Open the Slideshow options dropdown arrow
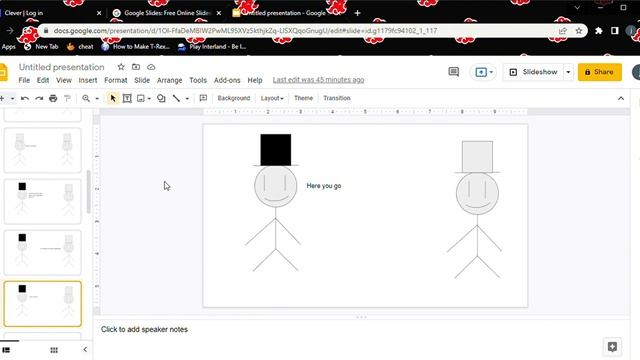Viewport: 640px width, 360px height. tap(568, 72)
